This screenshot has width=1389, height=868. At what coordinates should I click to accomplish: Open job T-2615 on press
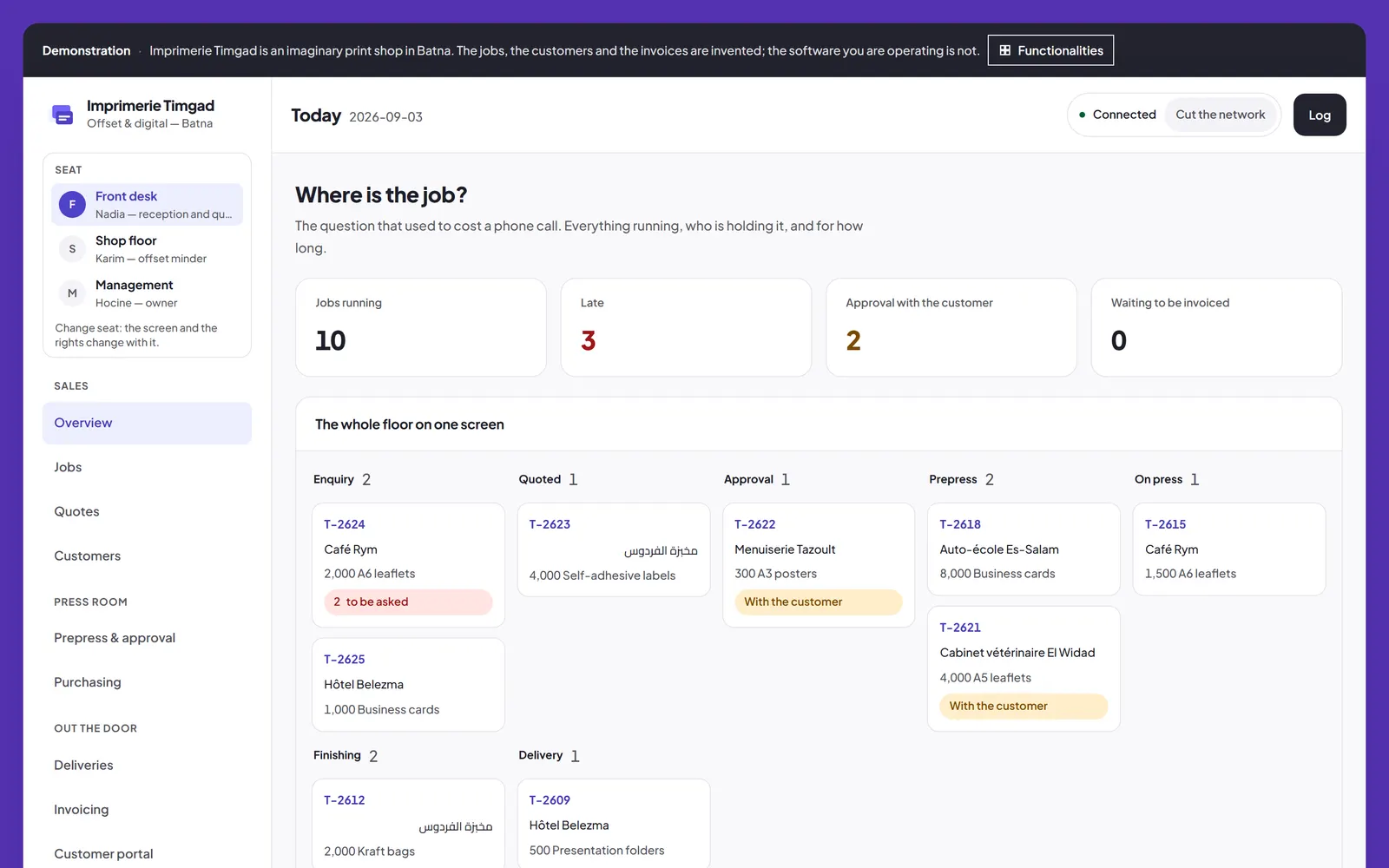click(x=1229, y=549)
